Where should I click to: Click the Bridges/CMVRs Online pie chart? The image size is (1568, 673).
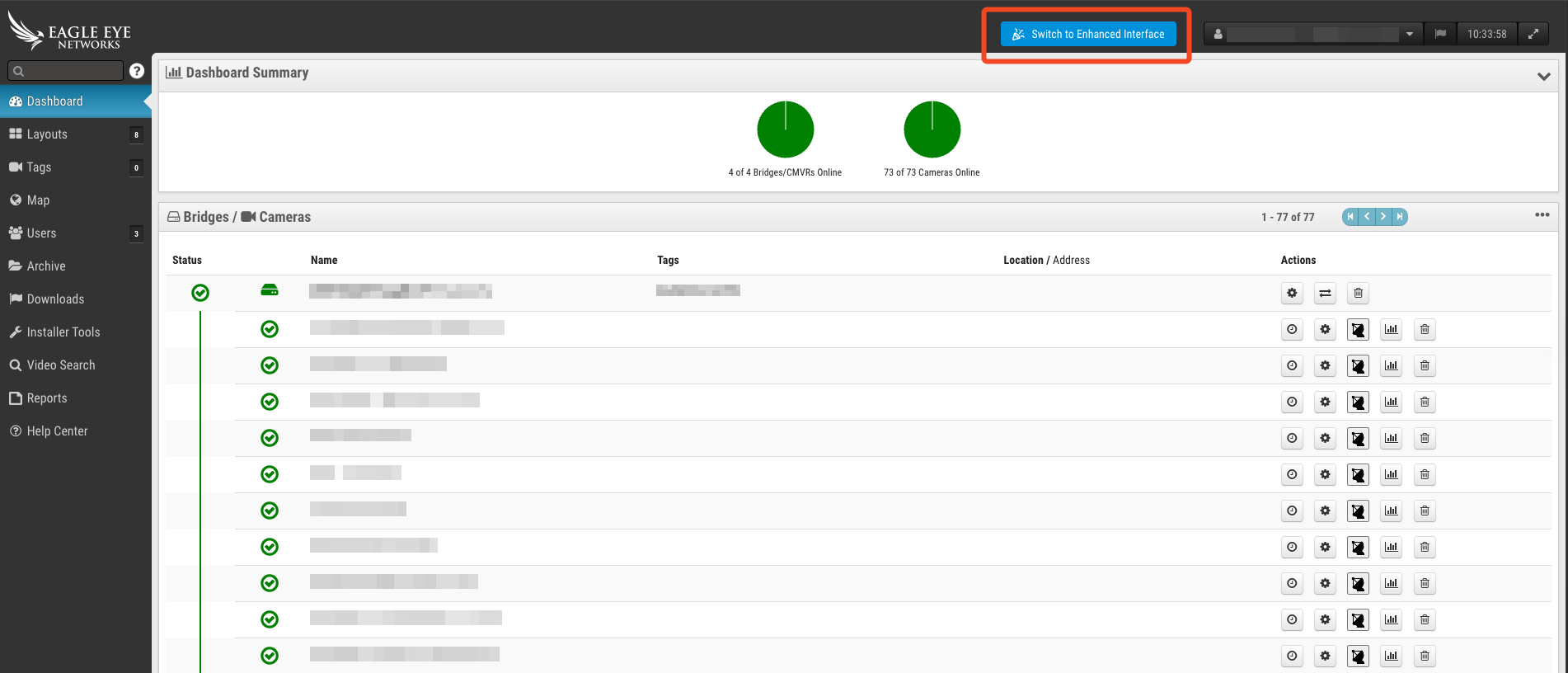tap(785, 129)
